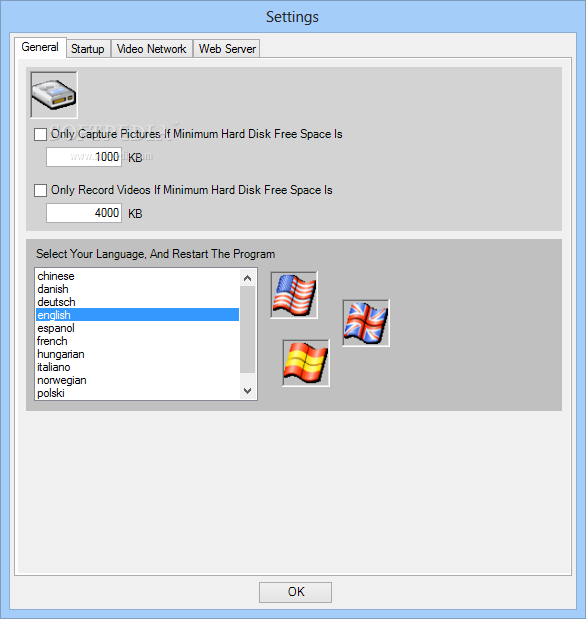586x619 pixels.
Task: Select the British flag icon
Action: [x=366, y=323]
